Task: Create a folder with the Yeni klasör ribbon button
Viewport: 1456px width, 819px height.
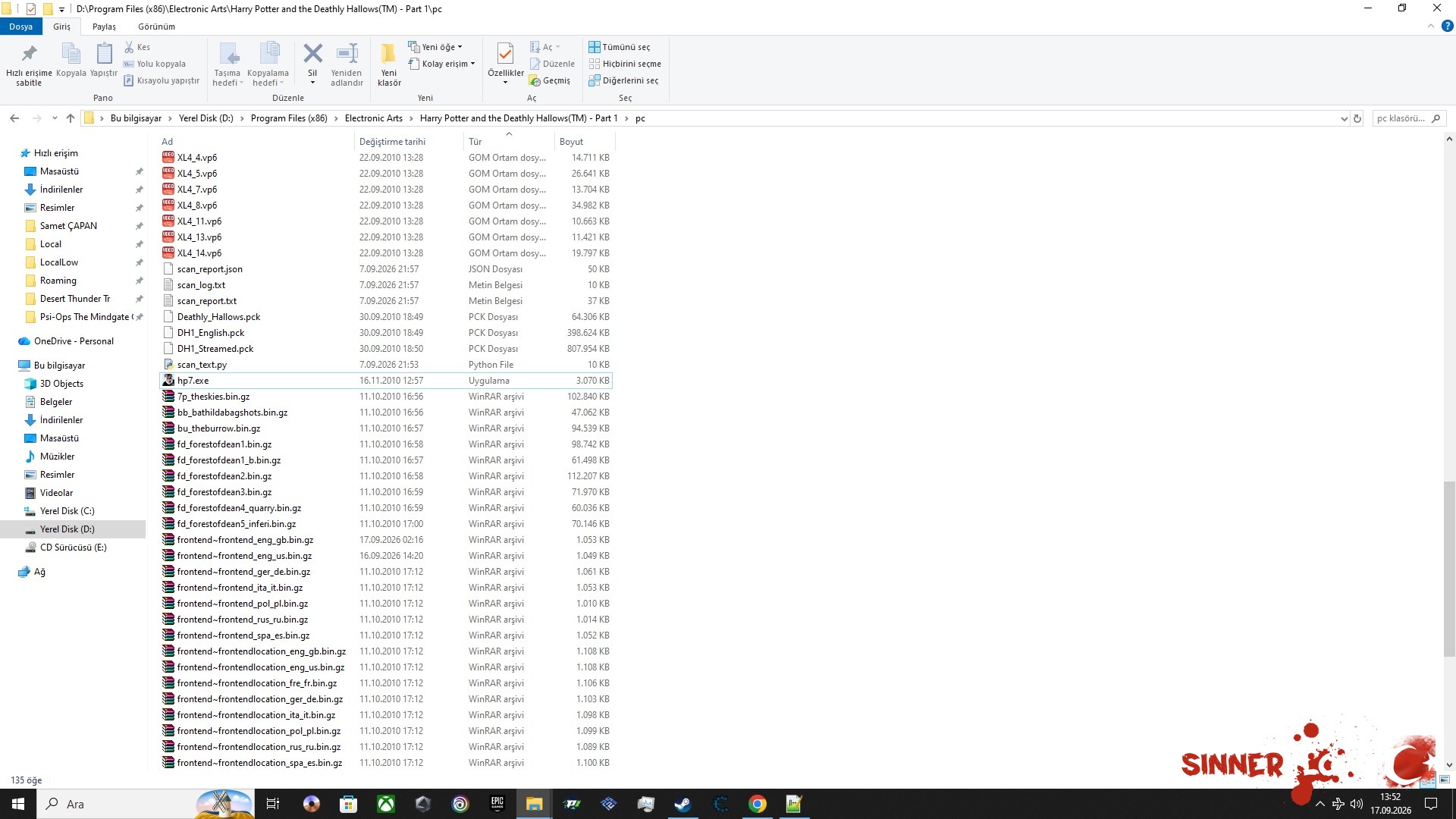Action: click(389, 64)
